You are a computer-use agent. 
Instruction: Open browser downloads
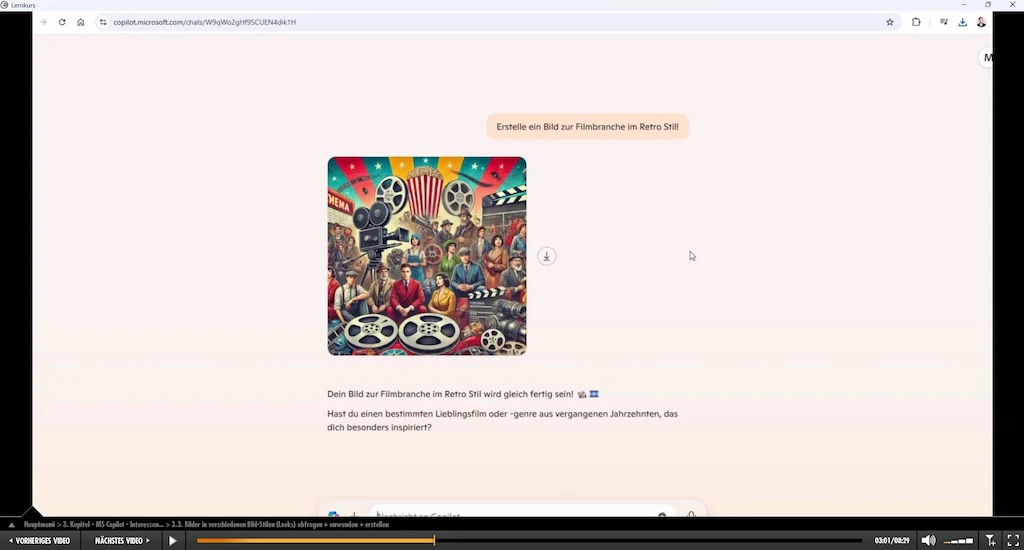(962, 22)
